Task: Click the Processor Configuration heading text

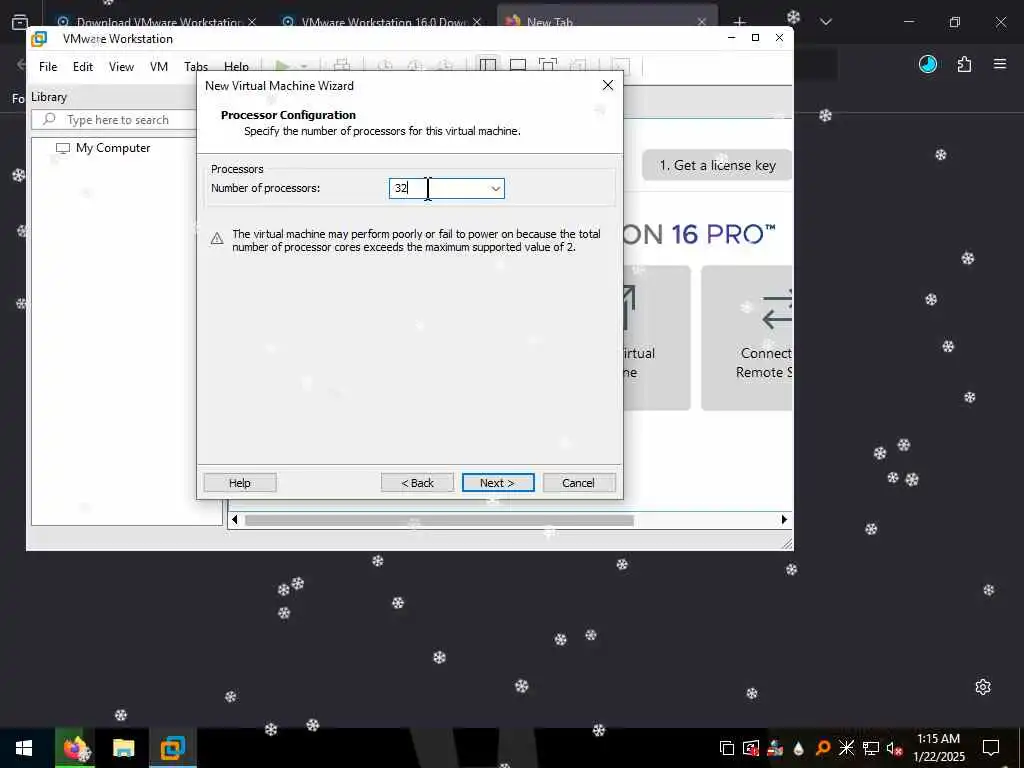Action: [288, 115]
